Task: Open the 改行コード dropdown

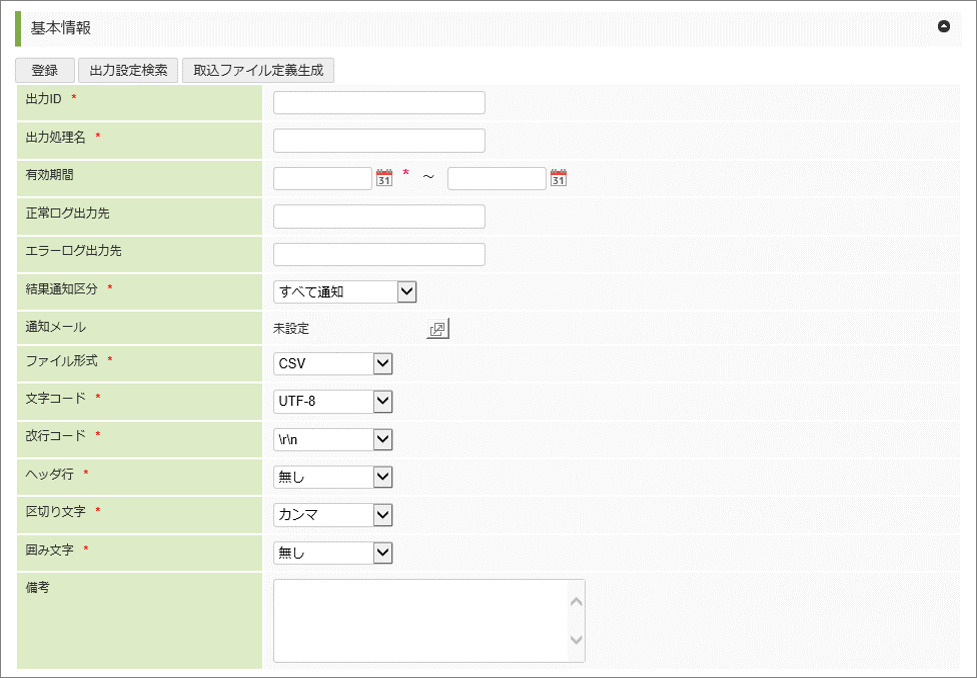Action: [x=333, y=440]
